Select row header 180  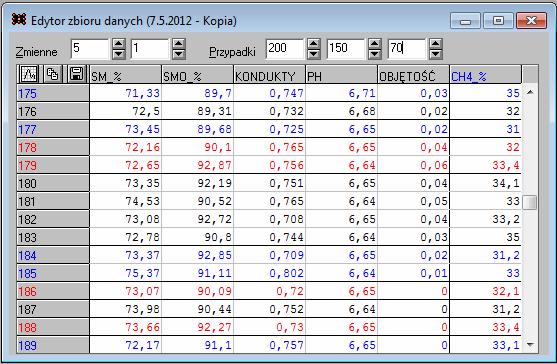(x=53, y=183)
